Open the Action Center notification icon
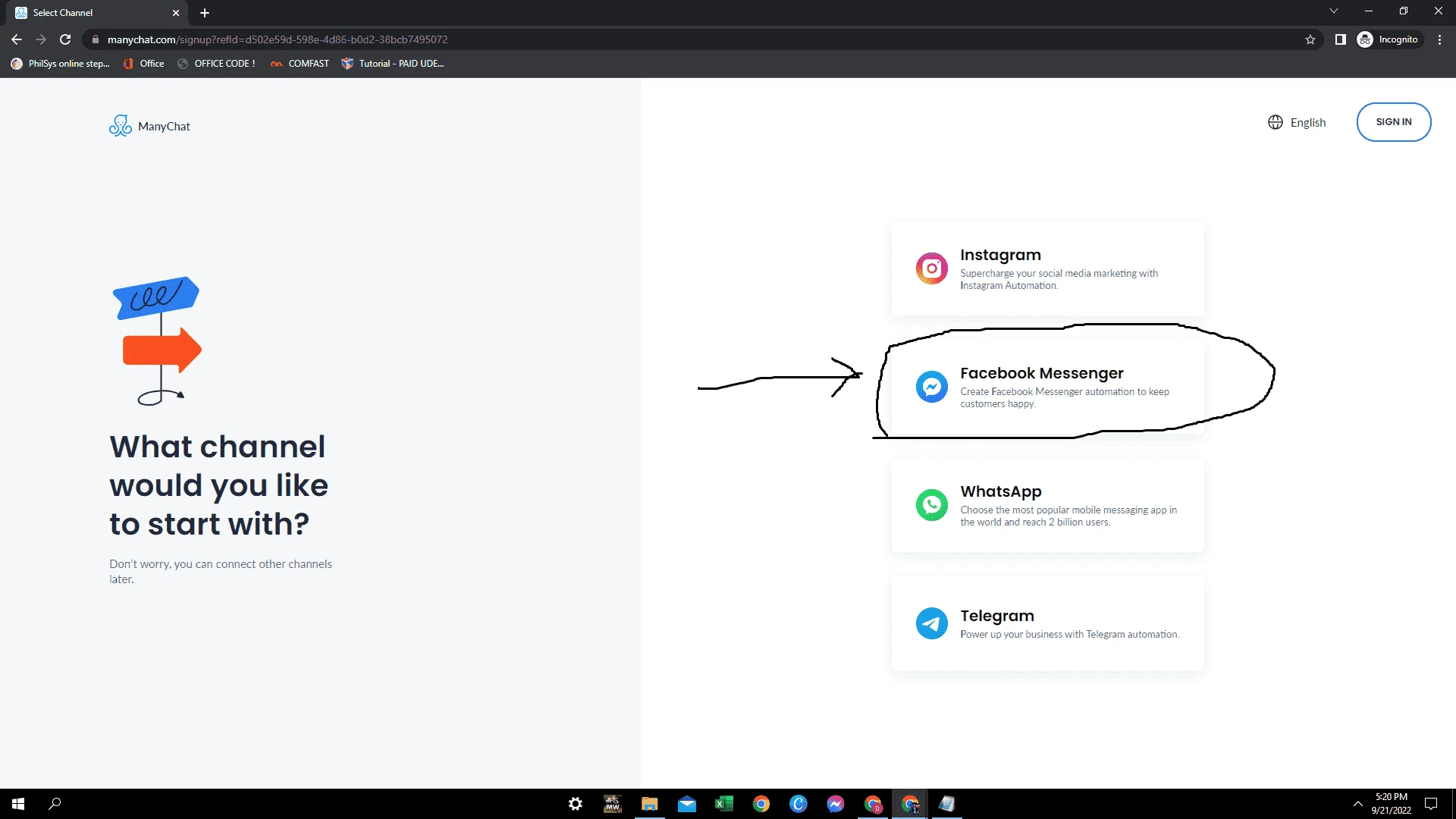The height and width of the screenshot is (819, 1456). tap(1431, 804)
